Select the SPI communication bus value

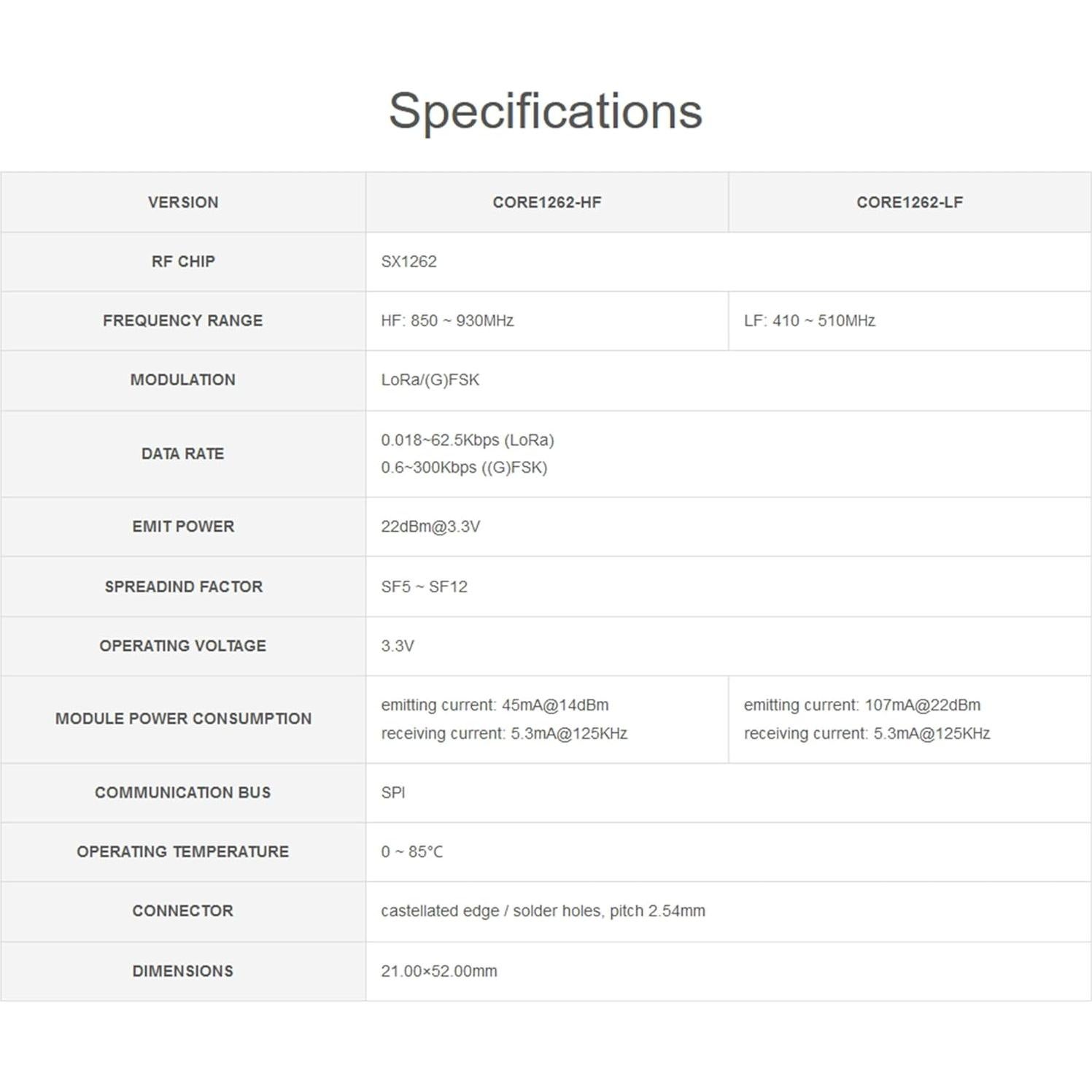[392, 792]
